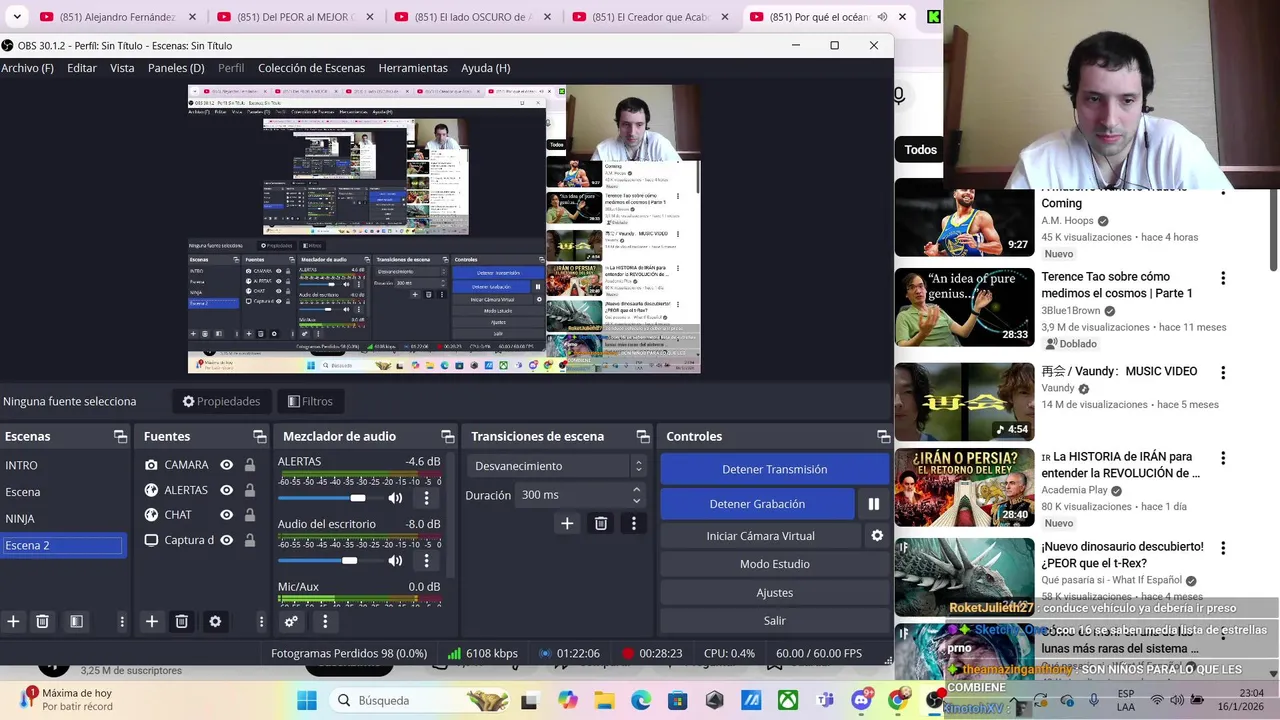Open Terence Tao video thumbnail

pos(964,307)
